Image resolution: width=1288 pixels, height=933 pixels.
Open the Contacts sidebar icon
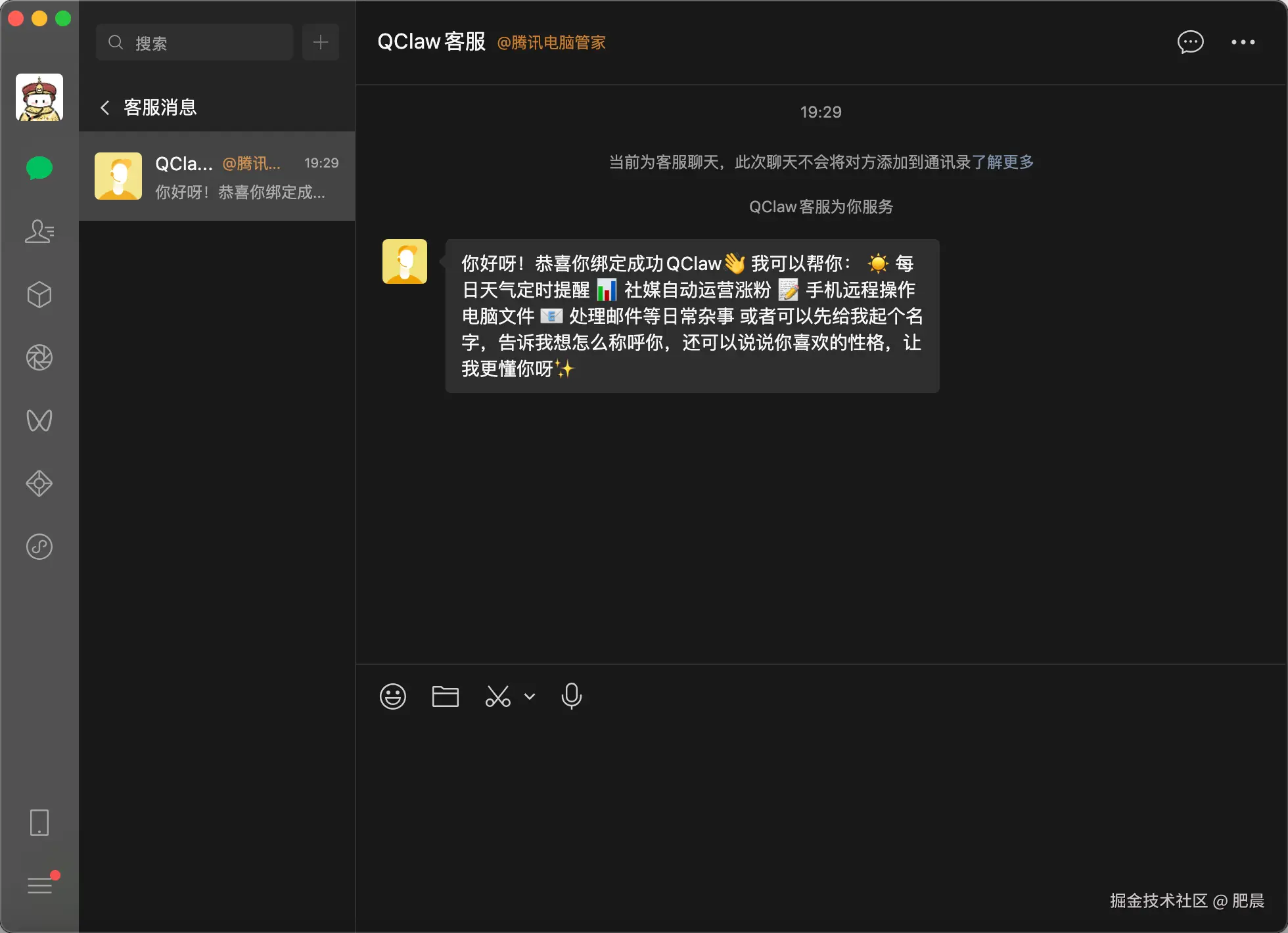[x=39, y=231]
